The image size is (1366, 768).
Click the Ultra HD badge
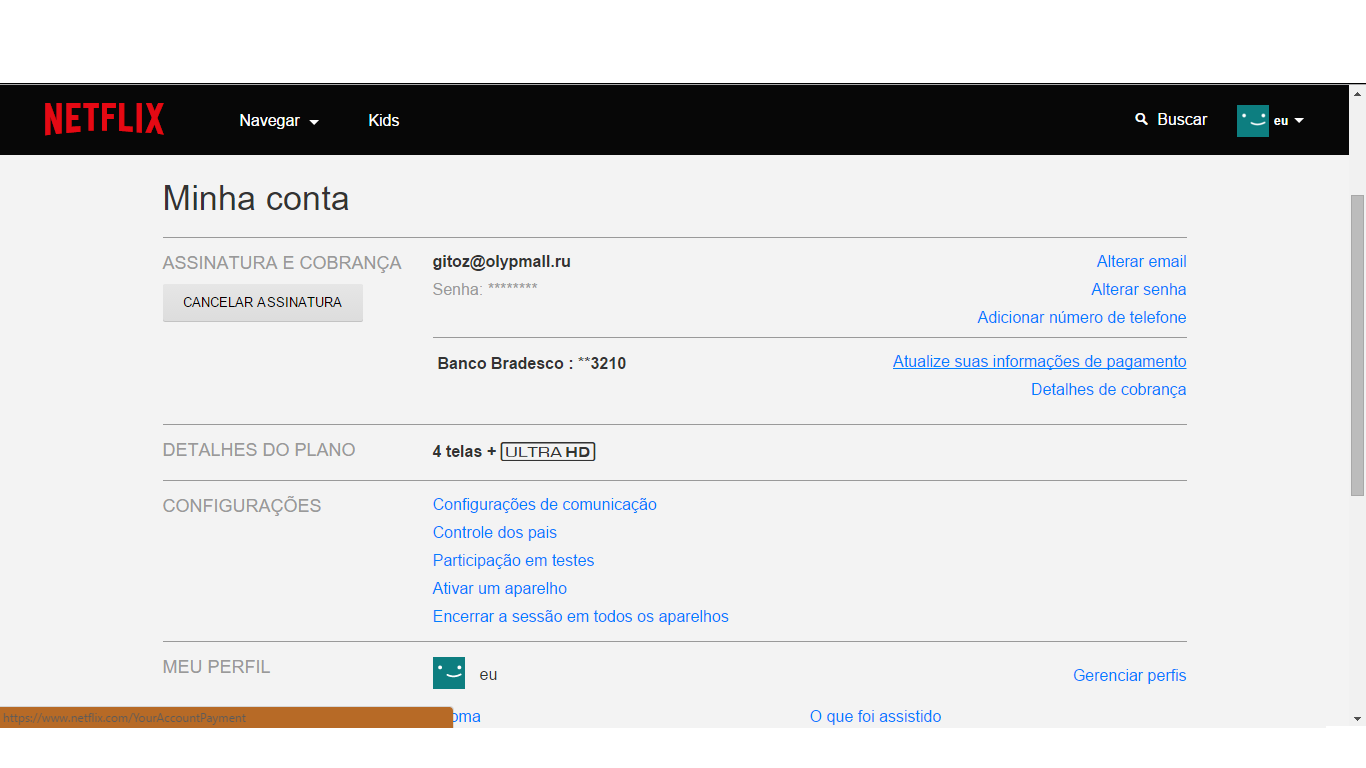pos(548,452)
